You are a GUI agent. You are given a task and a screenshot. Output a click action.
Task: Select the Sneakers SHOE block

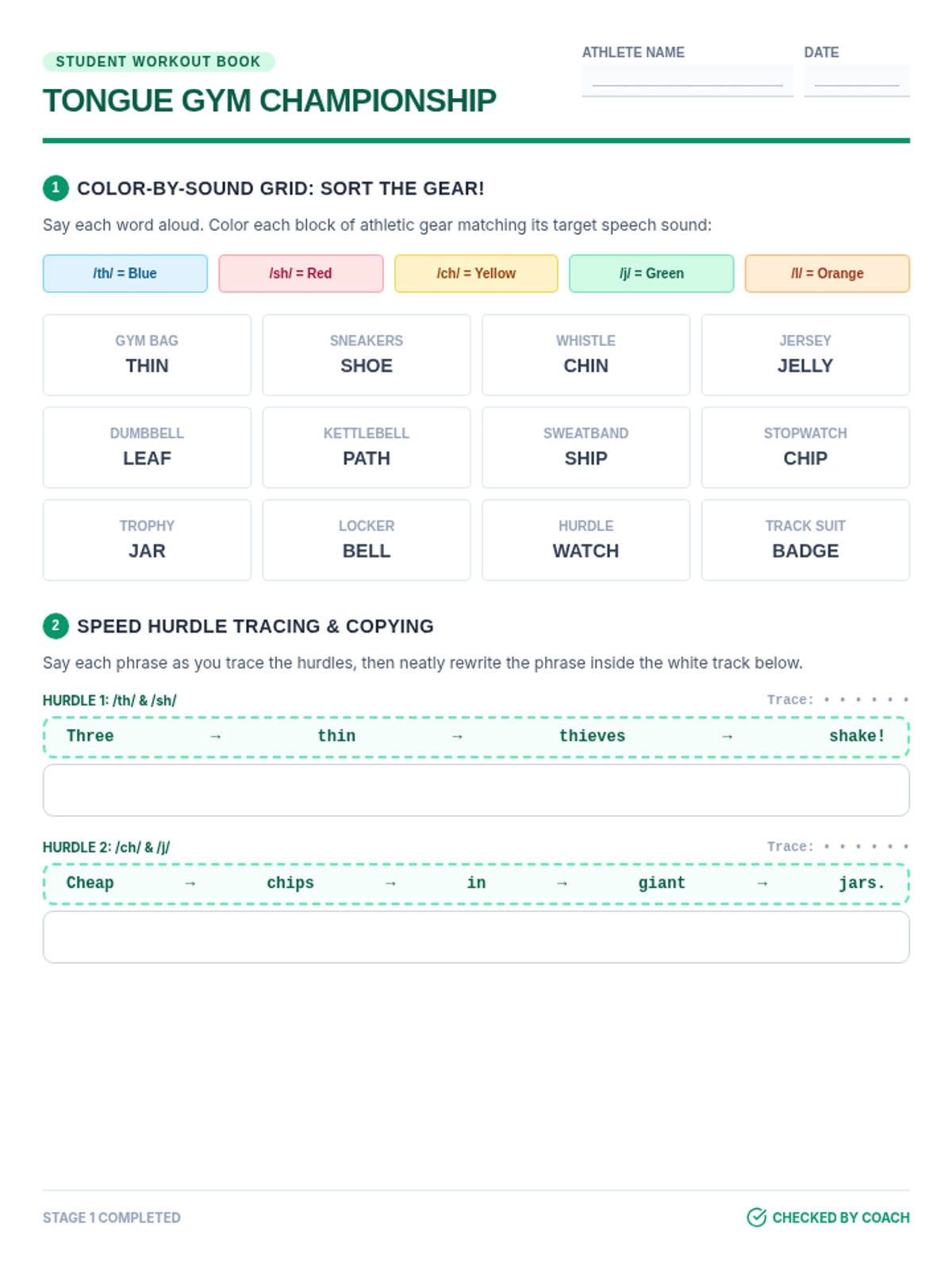367,355
